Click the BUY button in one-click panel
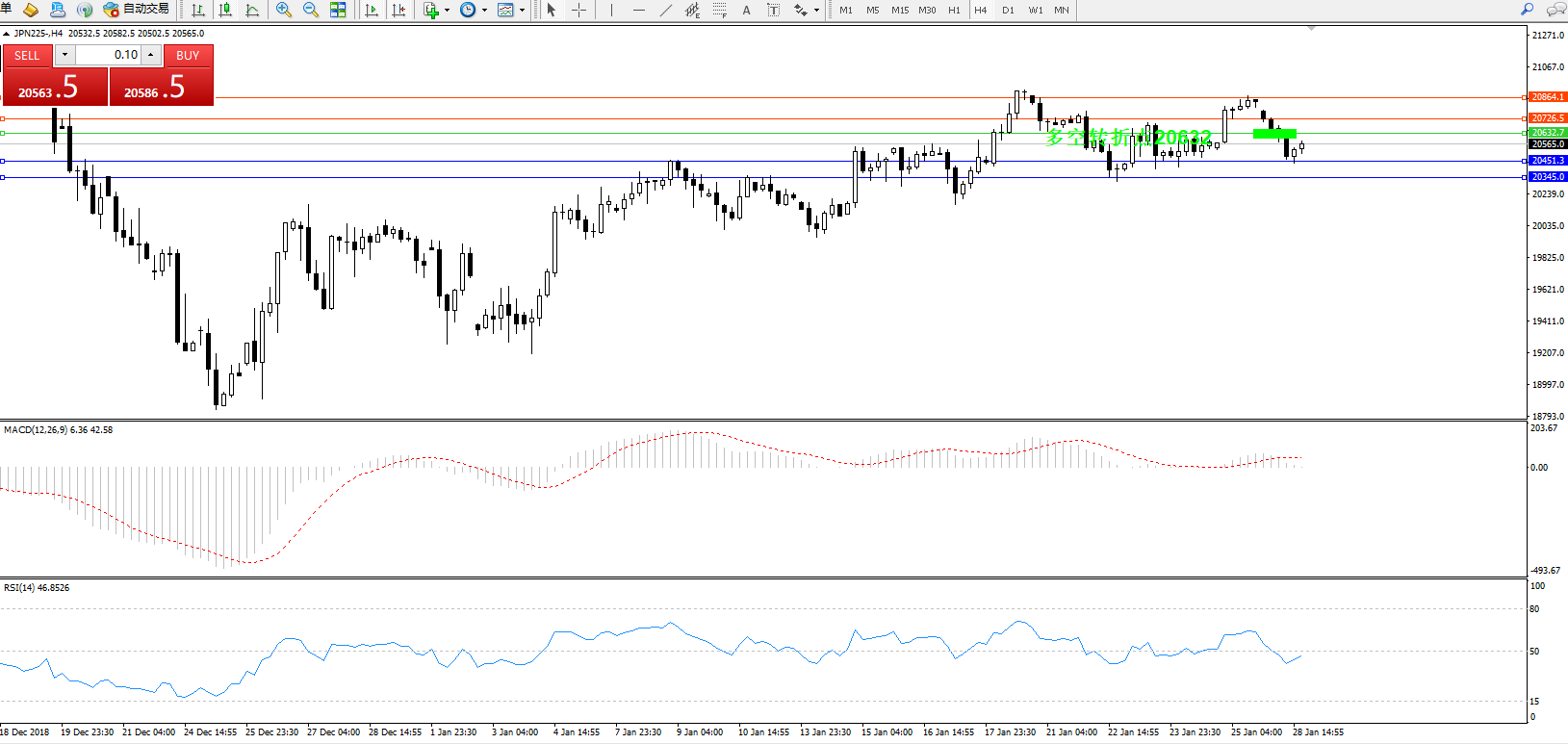The height and width of the screenshot is (744, 1568). click(x=188, y=55)
